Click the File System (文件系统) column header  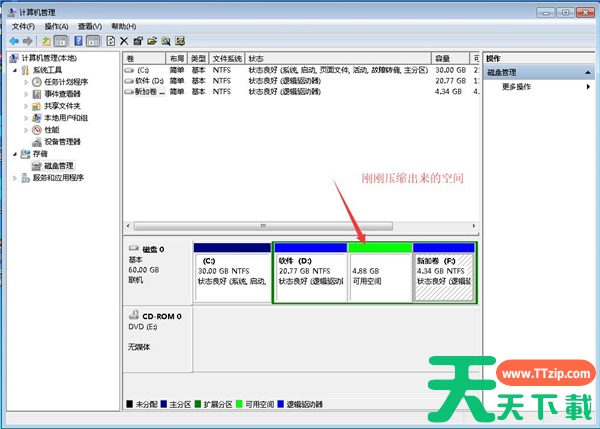[227, 59]
